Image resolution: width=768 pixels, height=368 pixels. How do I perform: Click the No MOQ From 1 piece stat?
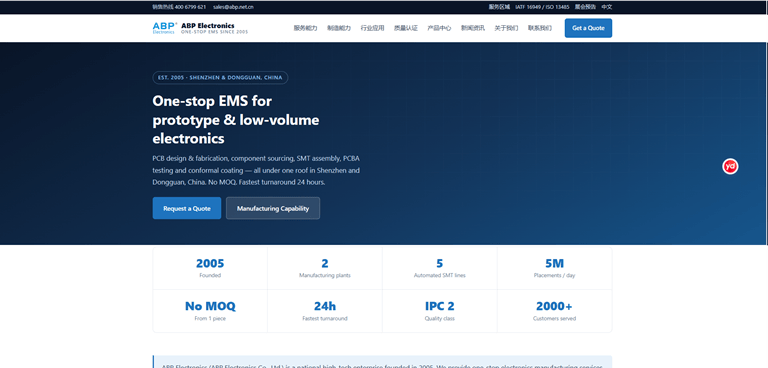[x=210, y=311]
